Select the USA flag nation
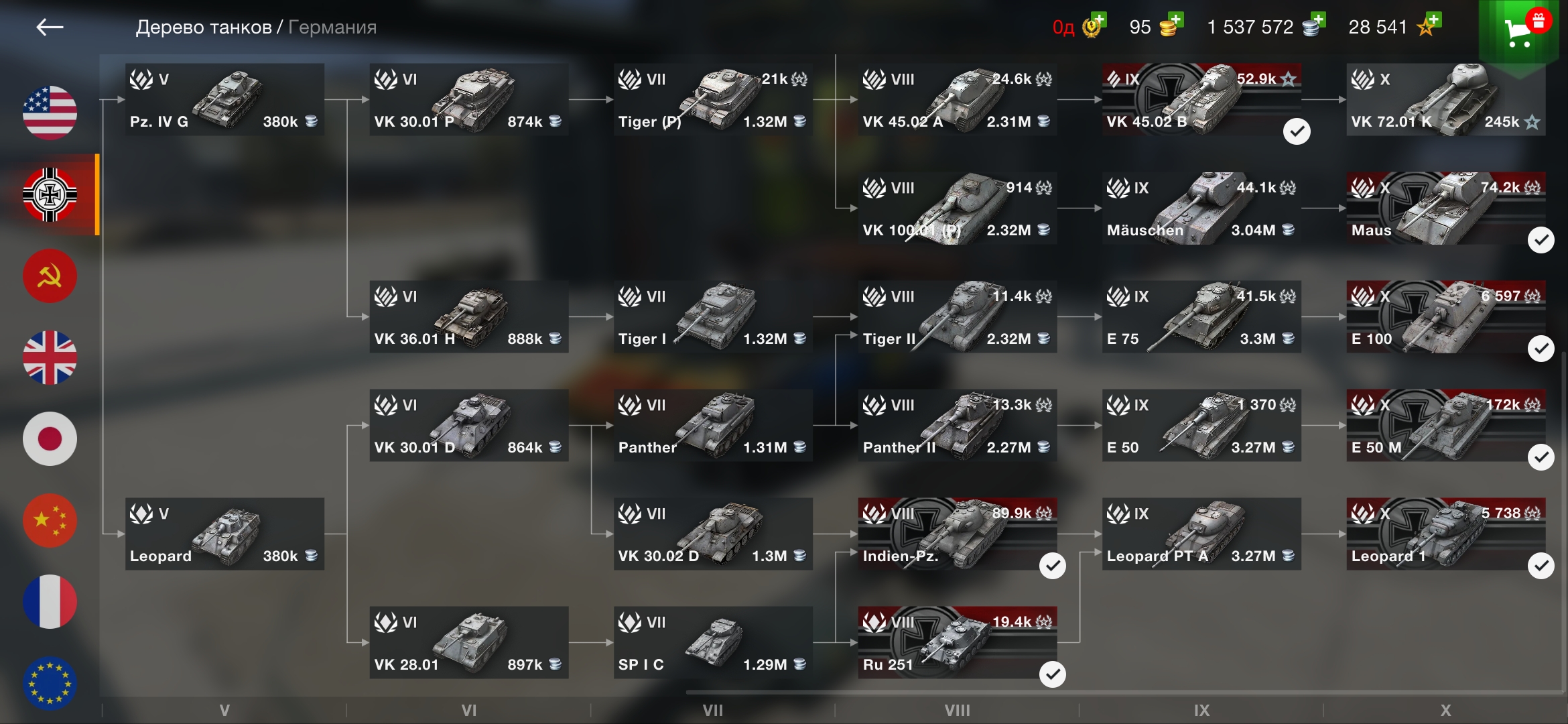Viewport: 1568px width, 724px height. (x=50, y=113)
